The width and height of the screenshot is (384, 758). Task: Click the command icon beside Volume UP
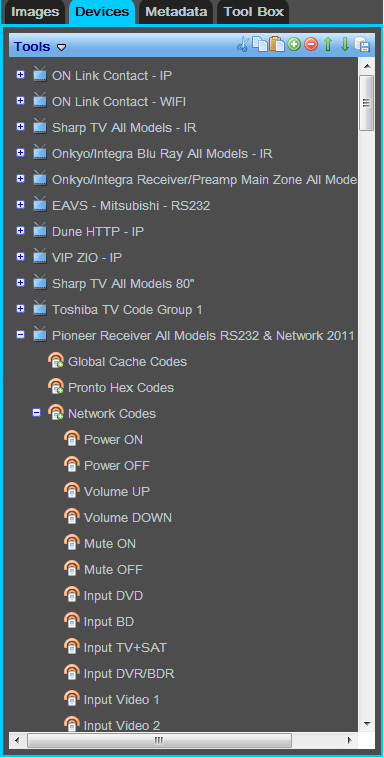(72, 491)
